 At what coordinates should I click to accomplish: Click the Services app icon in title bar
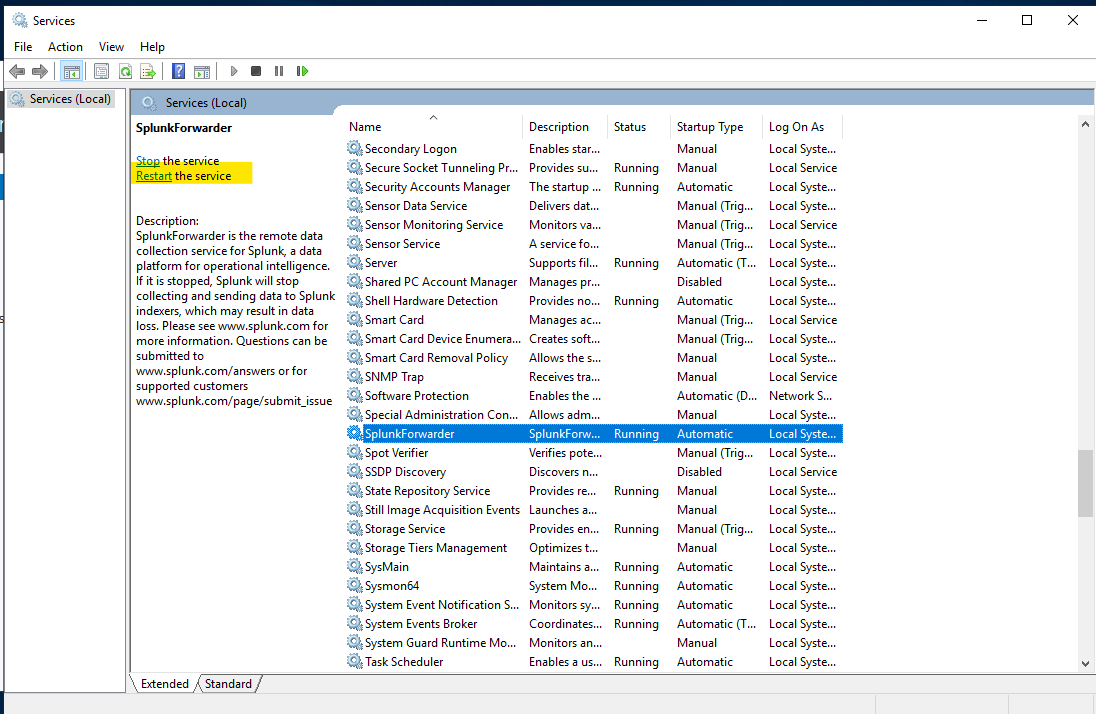[x=20, y=20]
